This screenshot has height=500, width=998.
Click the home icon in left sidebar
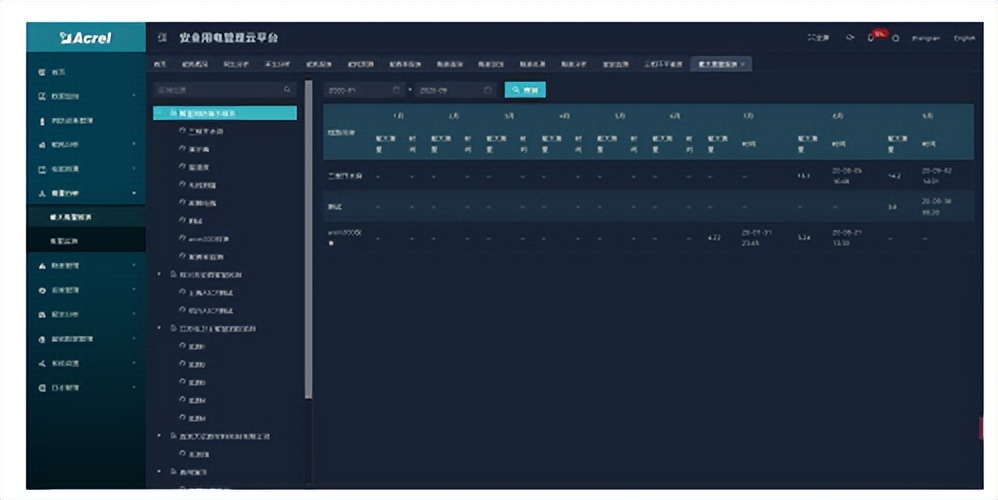pyautogui.click(x=42, y=73)
